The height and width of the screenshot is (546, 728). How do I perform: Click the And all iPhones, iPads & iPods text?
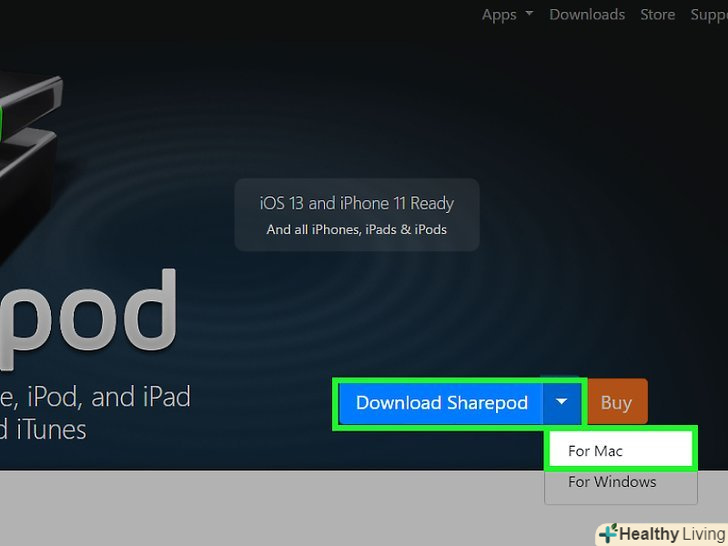(x=357, y=230)
